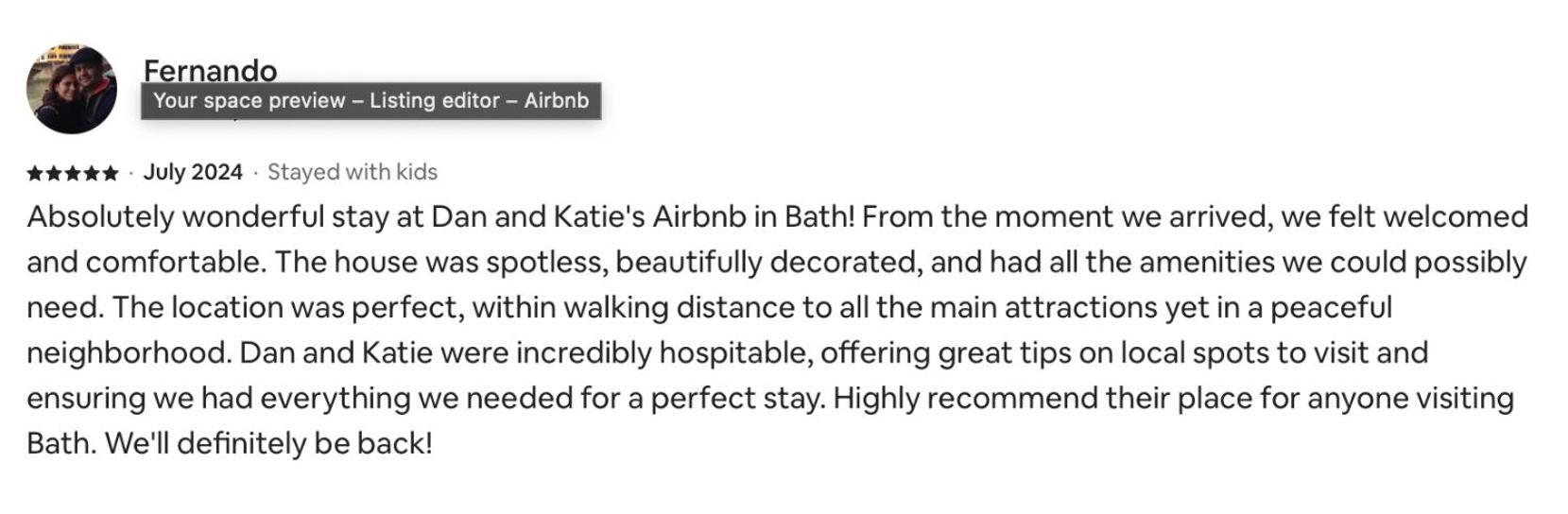This screenshot has width=1568, height=514.
Task: Click the first star of the rating
Action: (35, 173)
